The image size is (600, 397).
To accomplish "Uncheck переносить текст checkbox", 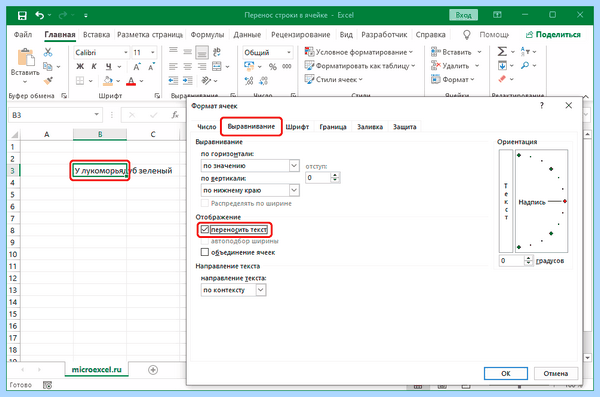I will point(205,229).
